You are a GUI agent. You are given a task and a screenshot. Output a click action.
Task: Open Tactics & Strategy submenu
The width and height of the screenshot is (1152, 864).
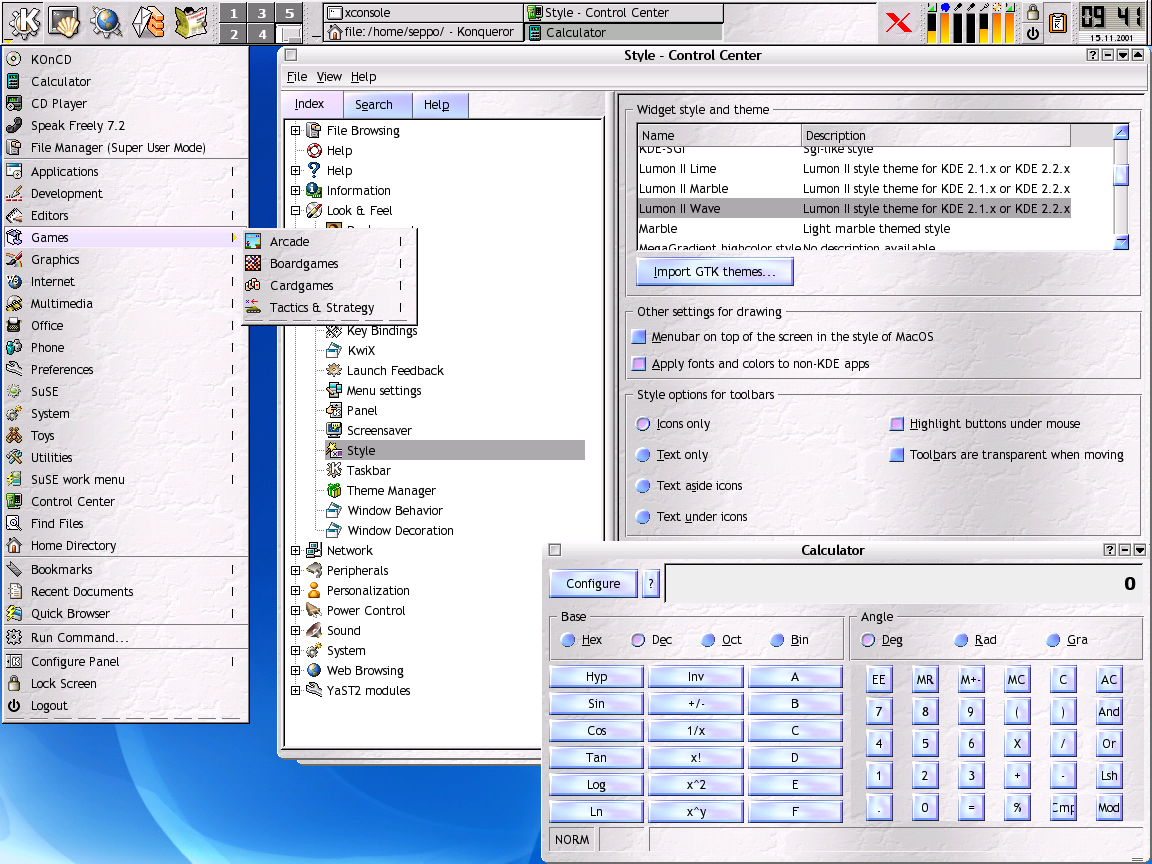329,308
